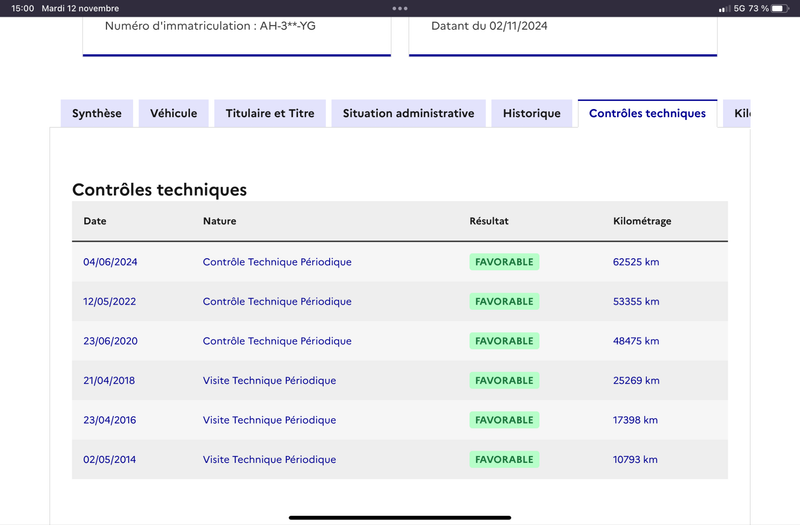This screenshot has height=525, width=800.
Task: Tap the 15:00 clock in status bar
Action: point(22,8)
